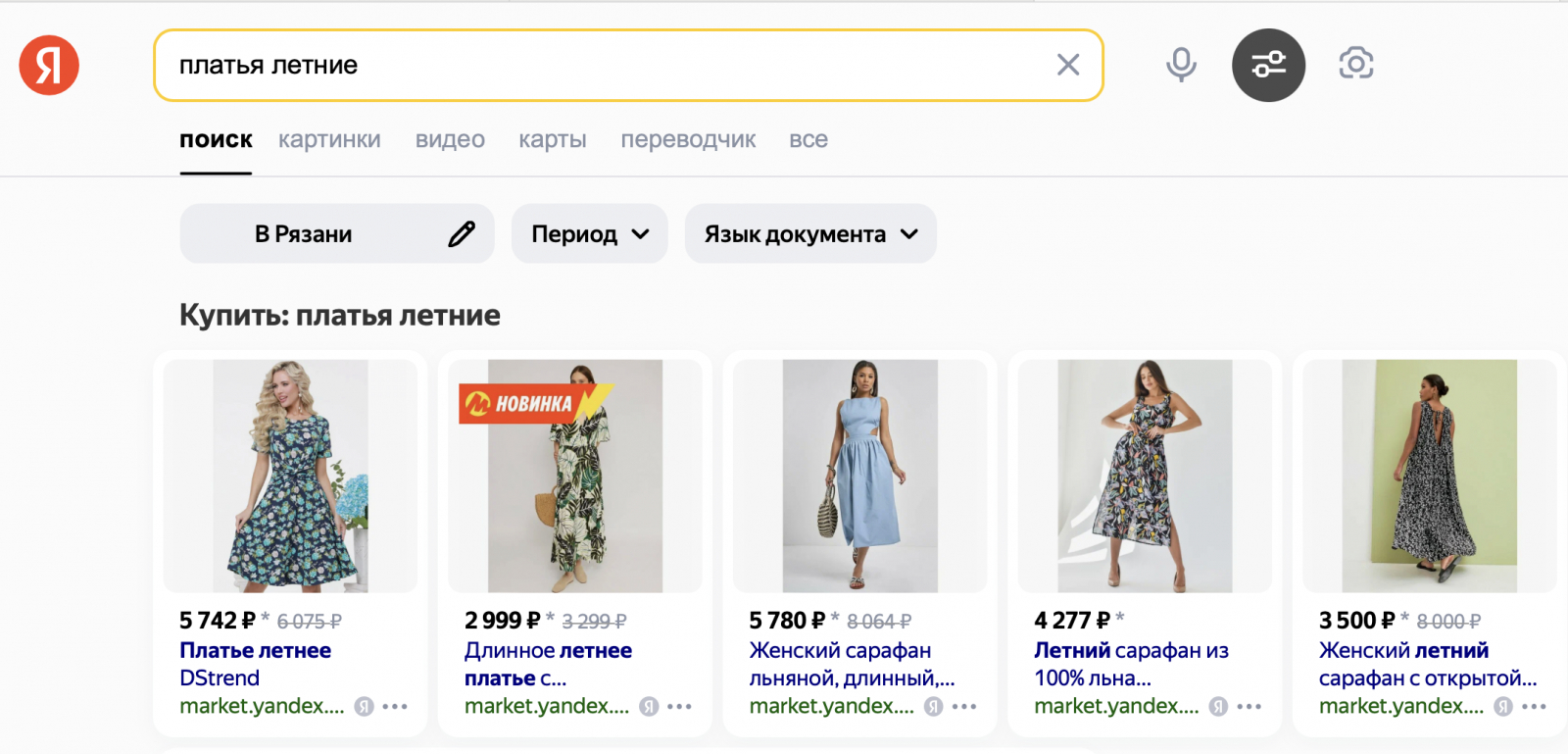Switch to the видео tab
This screenshot has width=1568, height=754.
pos(450,140)
